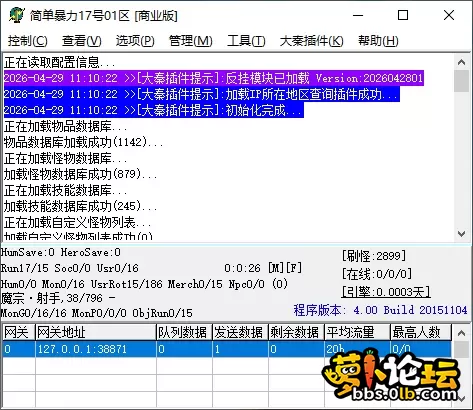Click the Run17/15 Soc0/0 status line
The height and width of the screenshot is (410, 473).
click(69, 268)
